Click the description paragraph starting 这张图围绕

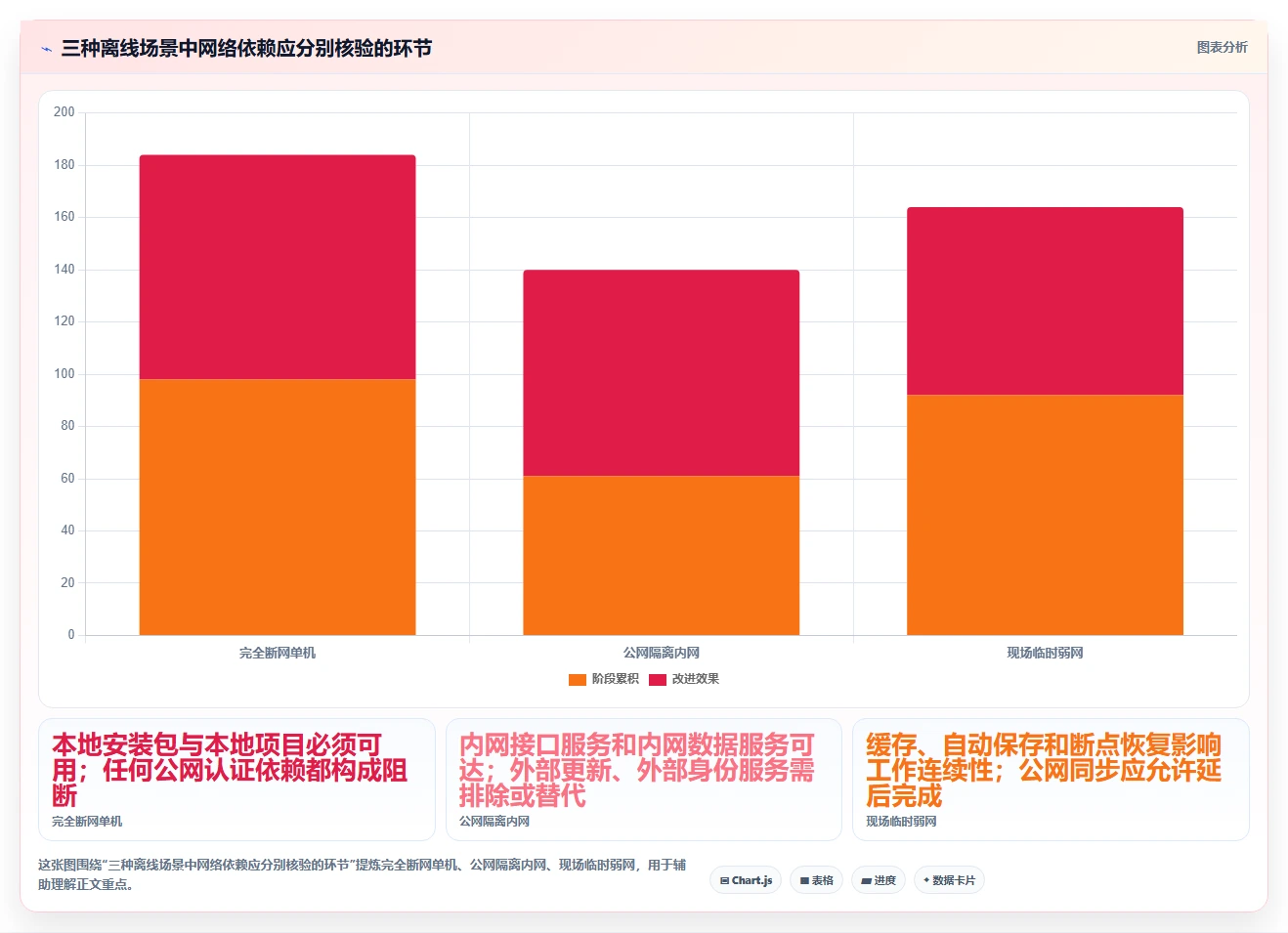(362, 874)
